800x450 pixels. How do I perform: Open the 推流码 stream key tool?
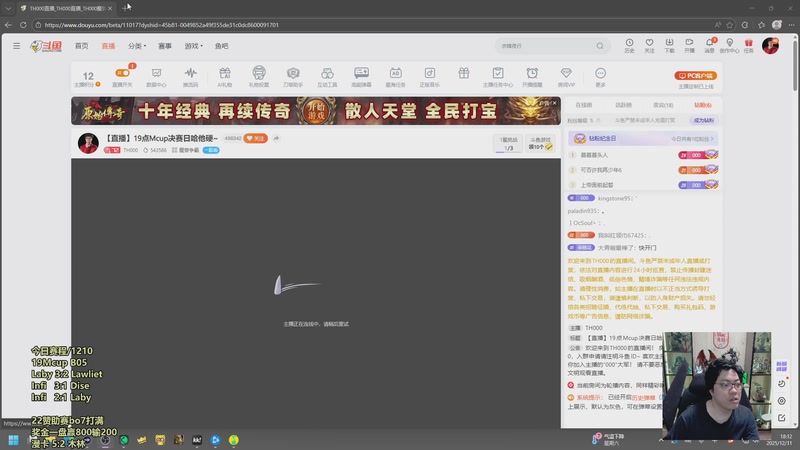191,77
